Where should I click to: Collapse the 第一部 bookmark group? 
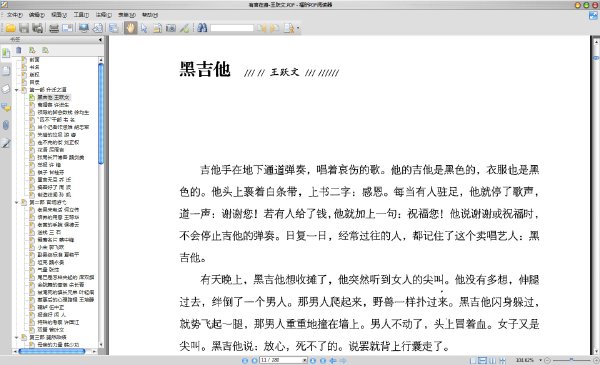tap(17, 90)
